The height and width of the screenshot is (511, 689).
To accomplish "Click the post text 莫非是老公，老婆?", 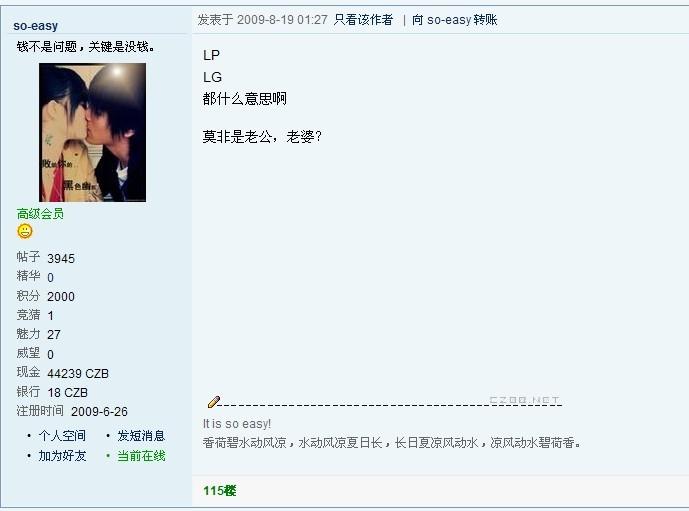I will click(262, 137).
